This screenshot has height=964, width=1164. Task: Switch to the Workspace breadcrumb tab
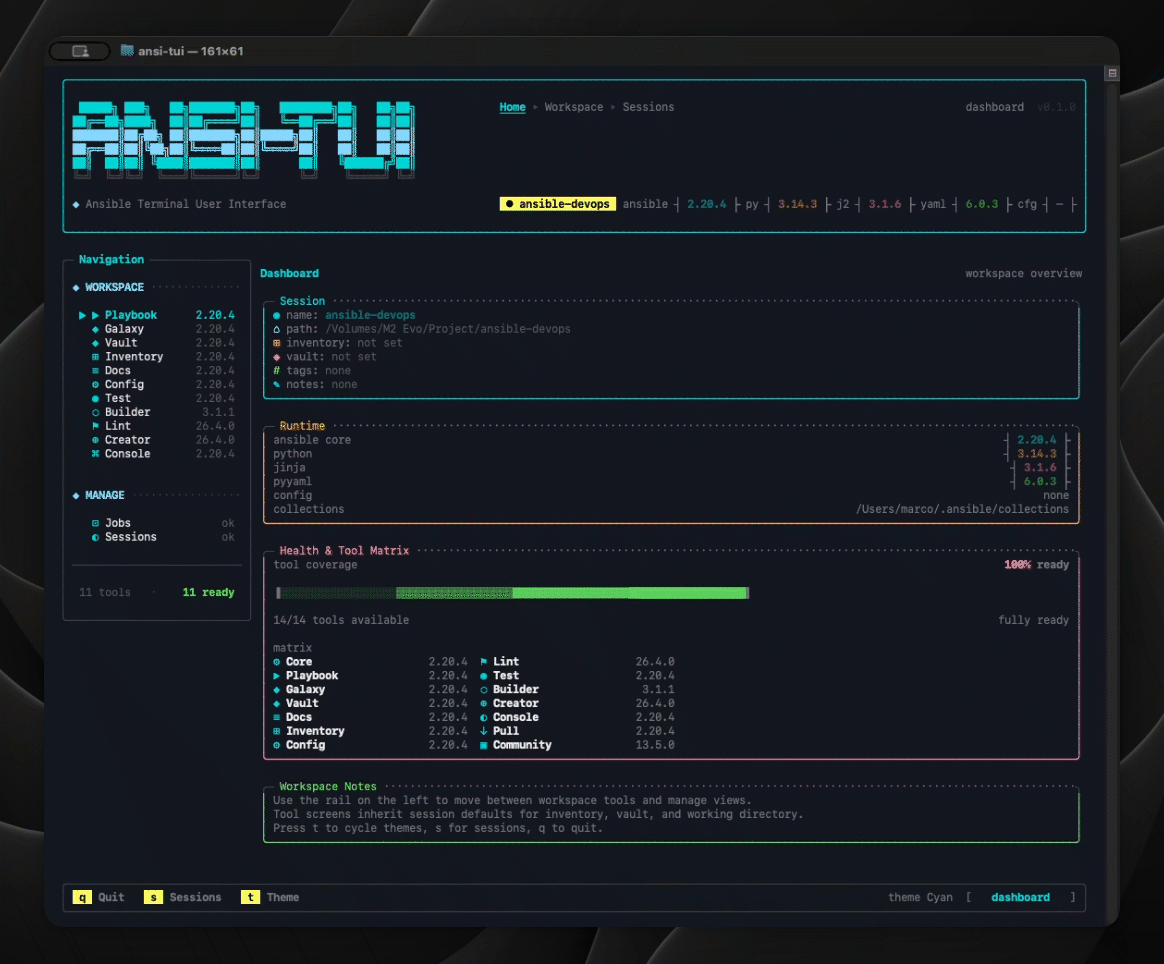click(x=573, y=107)
